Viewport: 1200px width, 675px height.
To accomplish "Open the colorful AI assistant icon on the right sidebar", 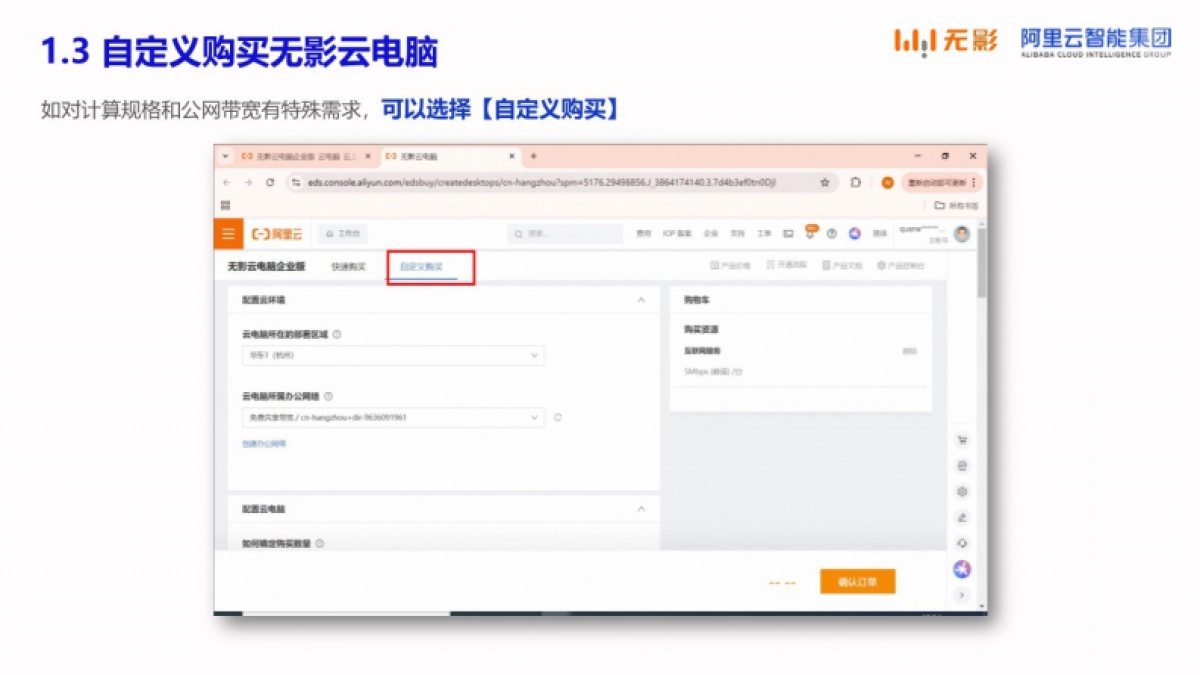I will (962, 568).
